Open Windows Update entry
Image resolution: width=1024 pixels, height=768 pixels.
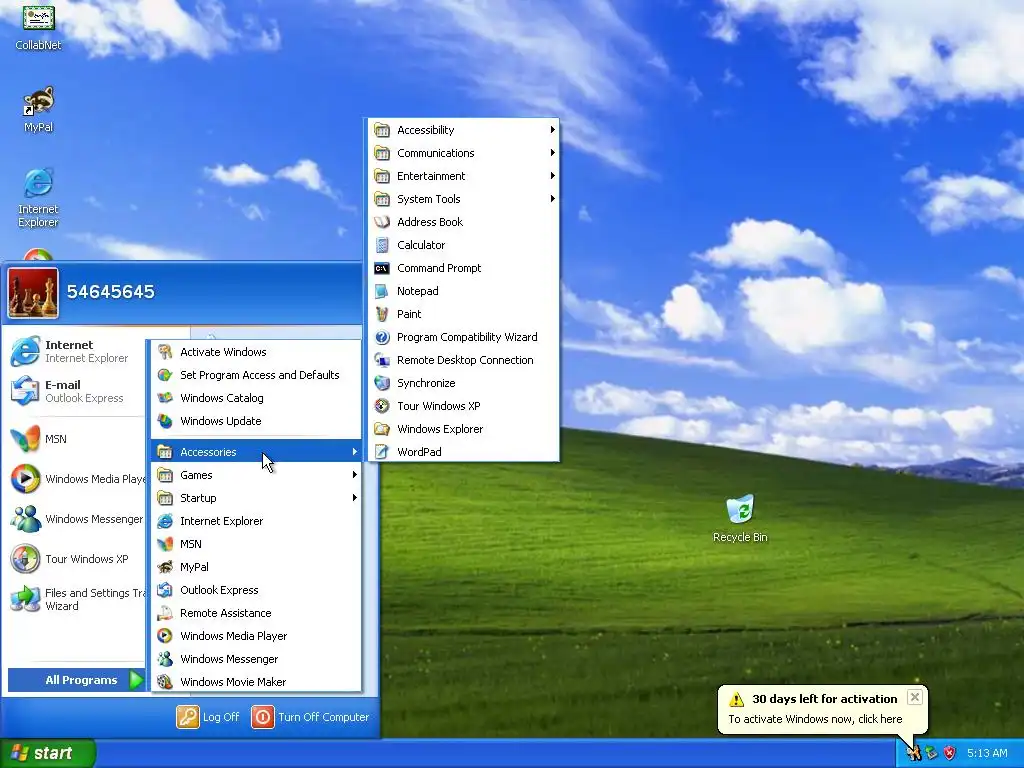[x=256, y=421]
